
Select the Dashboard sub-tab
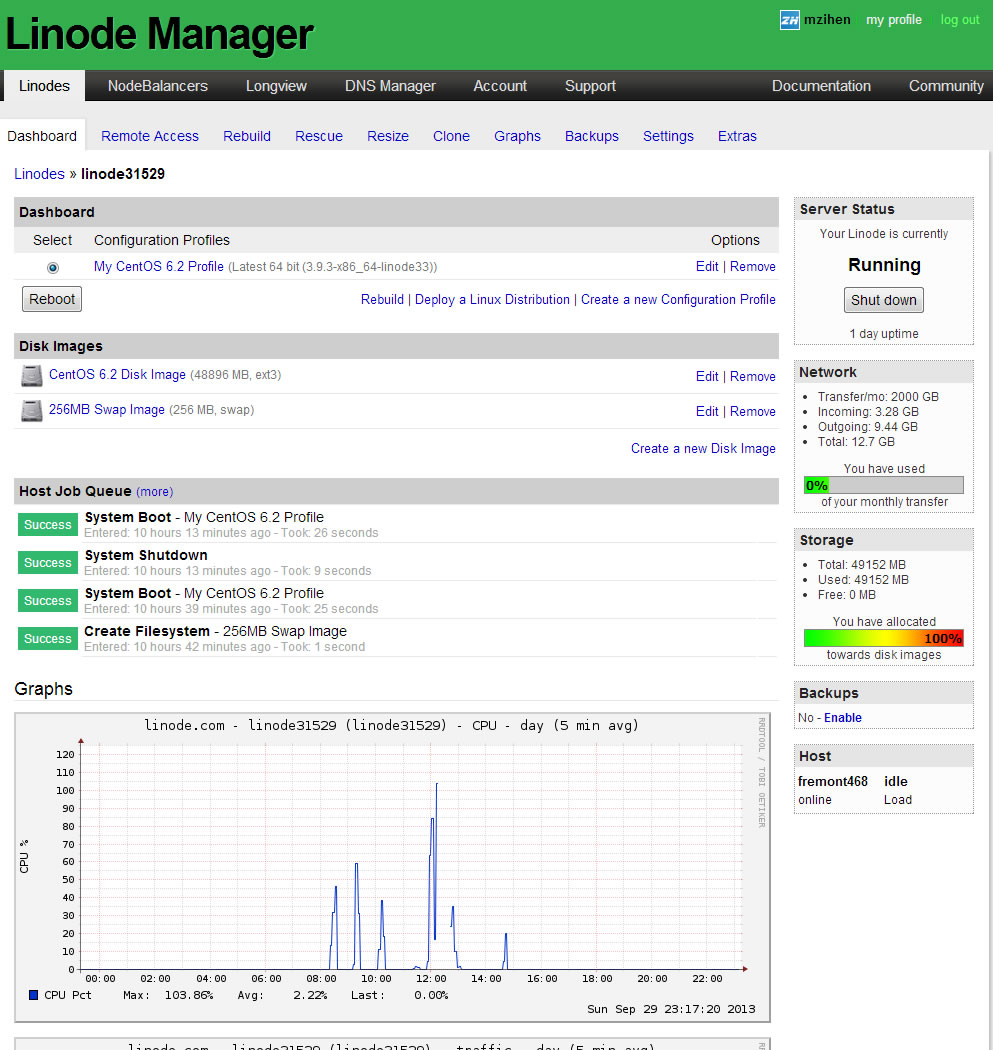coord(42,136)
